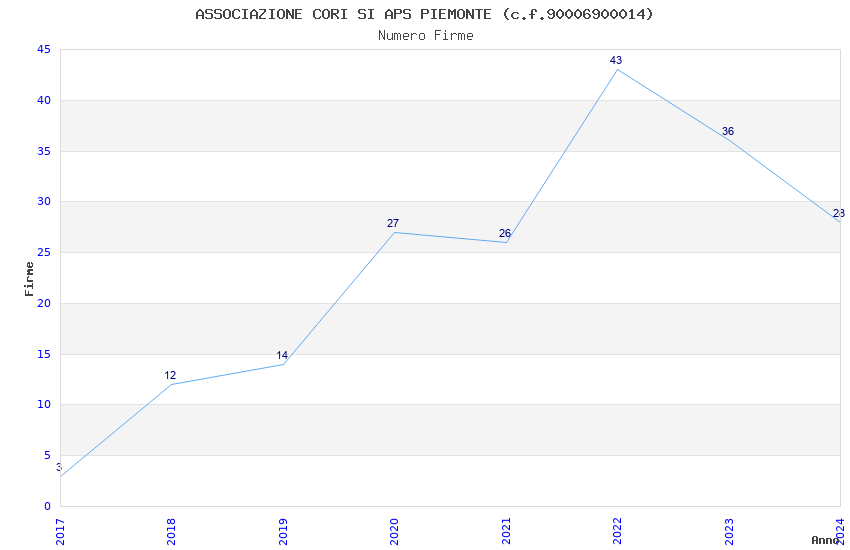Viewport: 850px width, 550px height.
Task: Click the Anno x-axis label
Action: pyautogui.click(x=825, y=540)
